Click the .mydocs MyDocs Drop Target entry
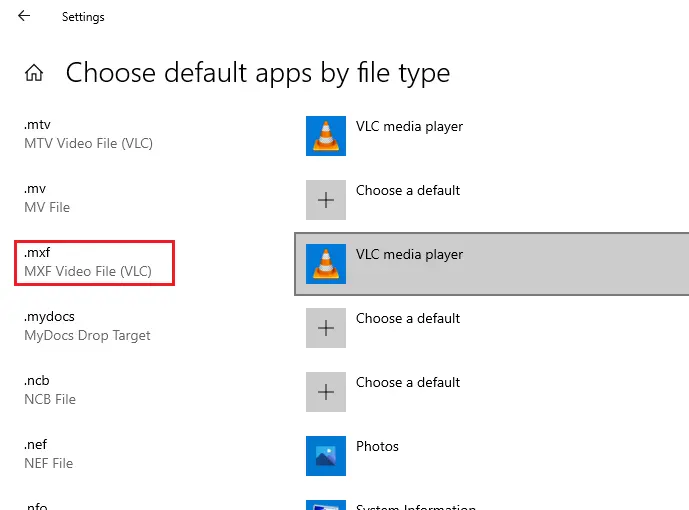Viewport: 689px width, 510px height. click(x=87, y=326)
